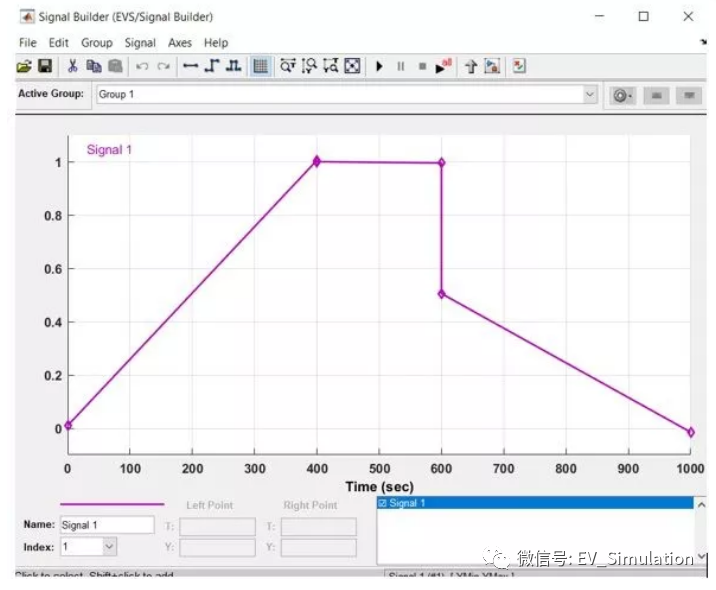Click the Name field containing Signal 1
The image size is (716, 590).
(x=107, y=525)
